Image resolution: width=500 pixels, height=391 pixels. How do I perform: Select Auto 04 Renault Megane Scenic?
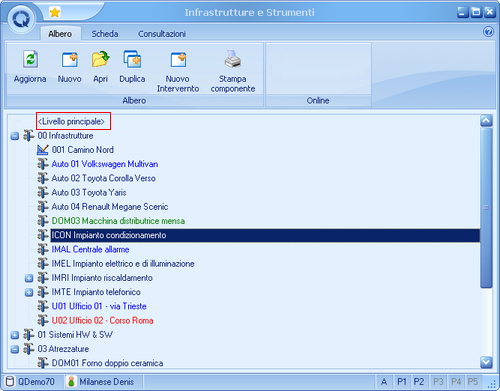point(110,207)
